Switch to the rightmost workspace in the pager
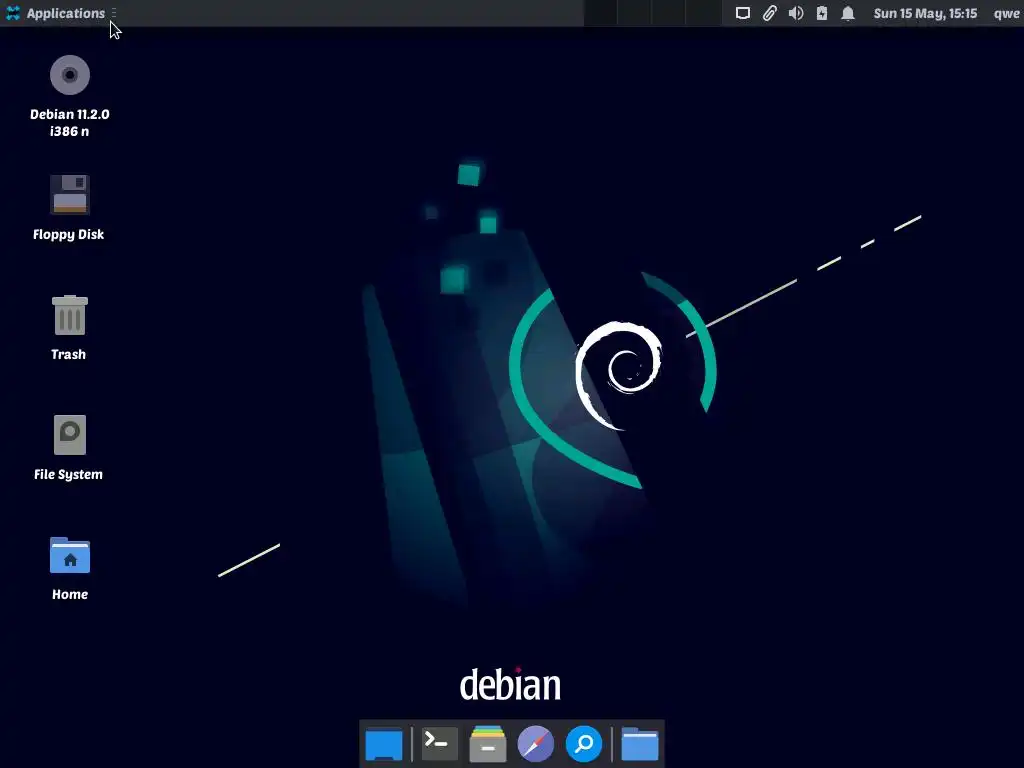The image size is (1024, 768). click(x=704, y=13)
